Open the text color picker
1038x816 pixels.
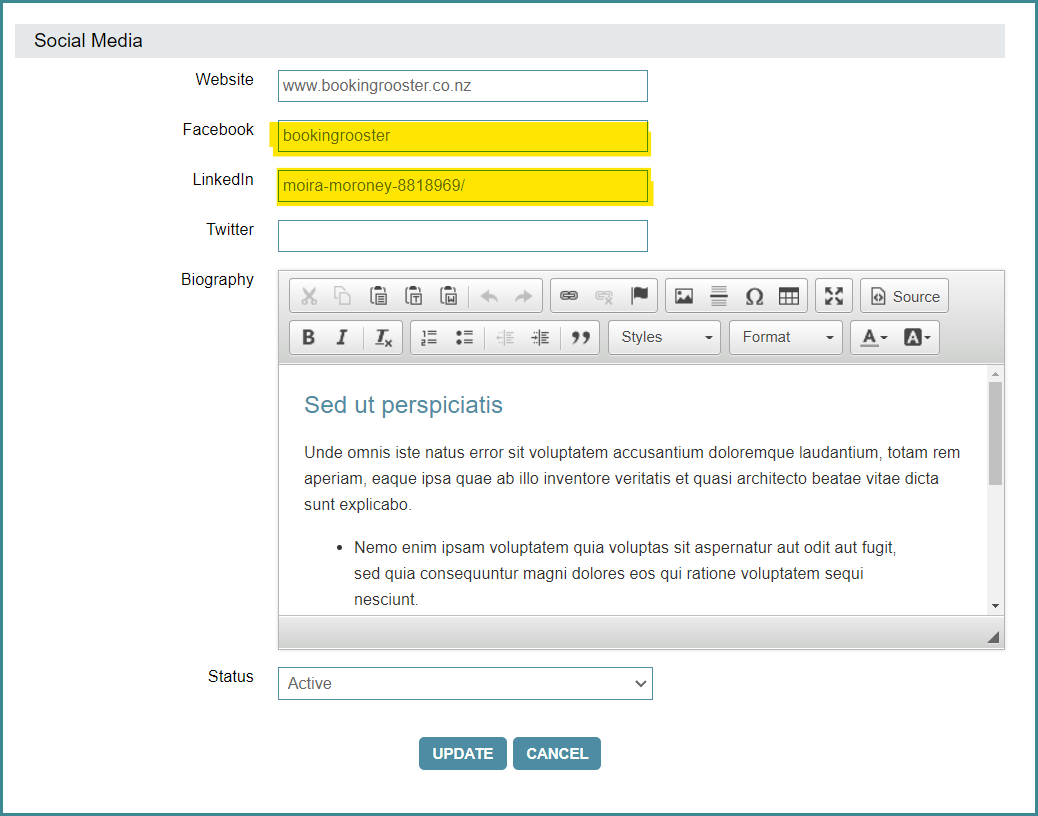[874, 338]
